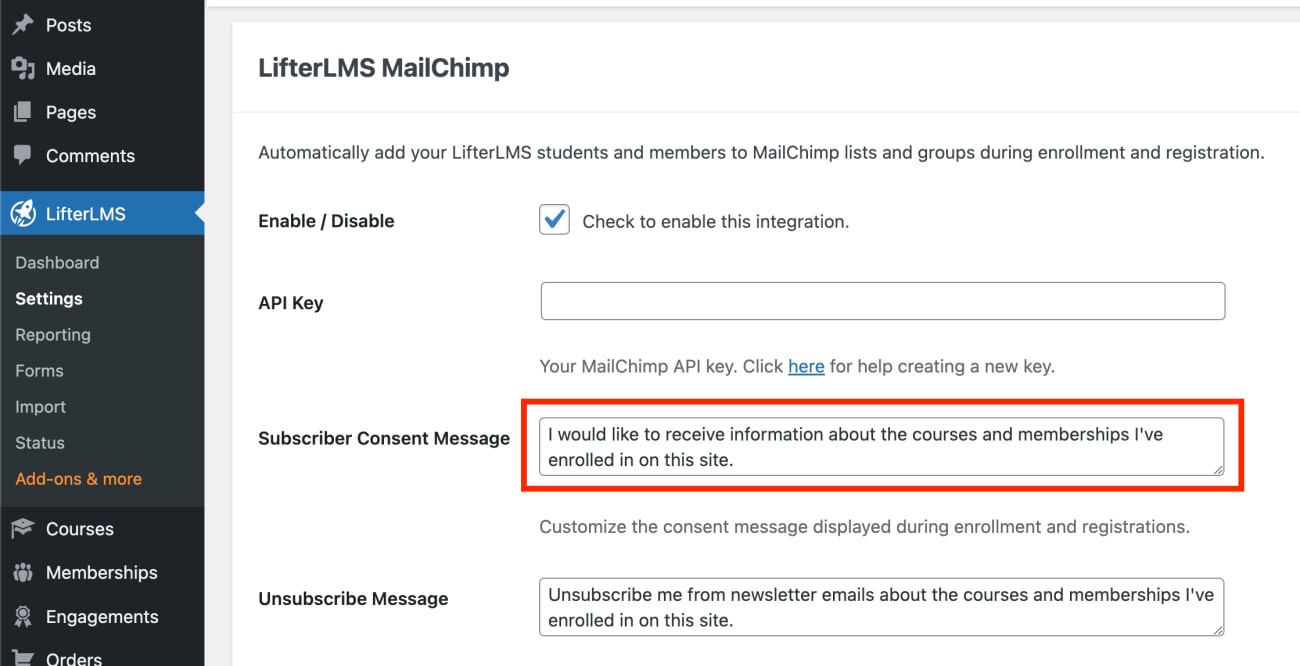The width and height of the screenshot is (1300, 666).
Task: Click the Memberships group icon
Action: 22,573
